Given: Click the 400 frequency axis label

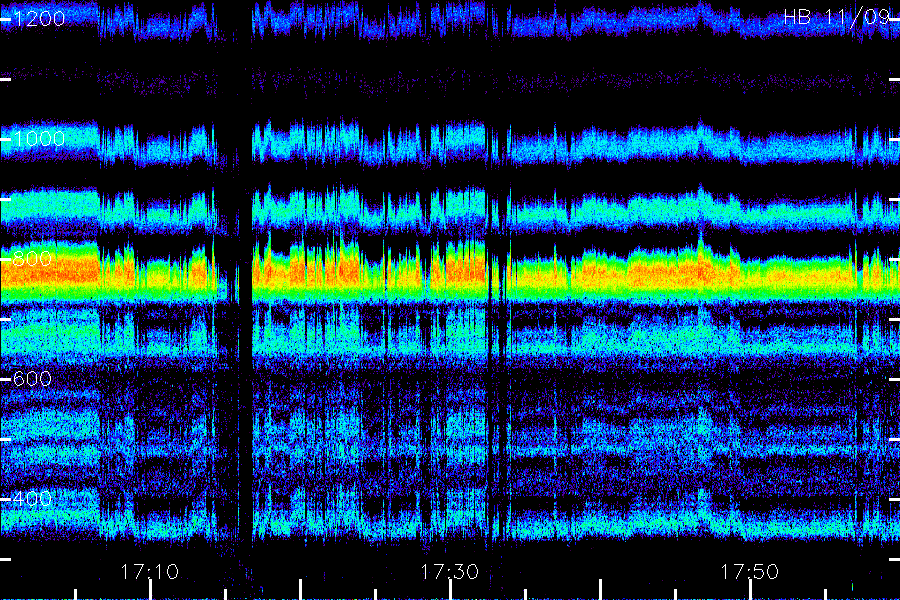Looking at the screenshot, I should (33, 498).
